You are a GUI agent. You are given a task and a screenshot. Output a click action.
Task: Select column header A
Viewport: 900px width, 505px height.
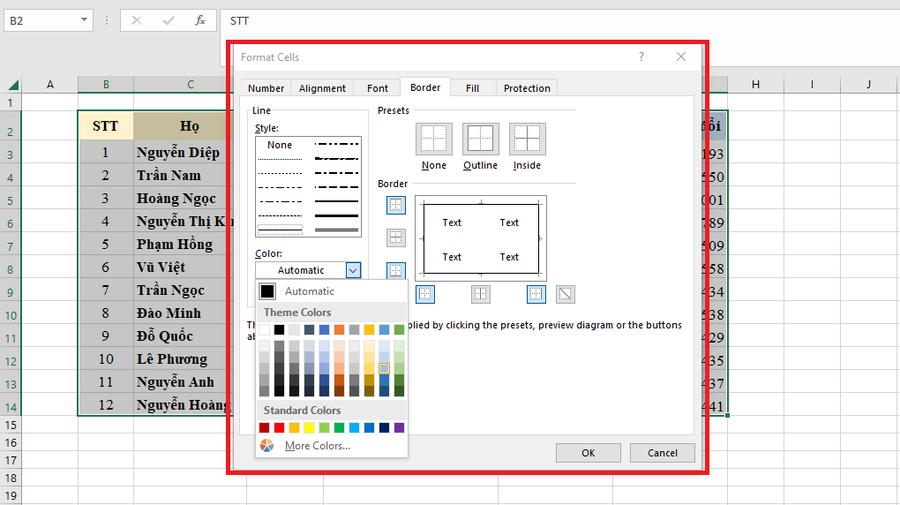(51, 84)
